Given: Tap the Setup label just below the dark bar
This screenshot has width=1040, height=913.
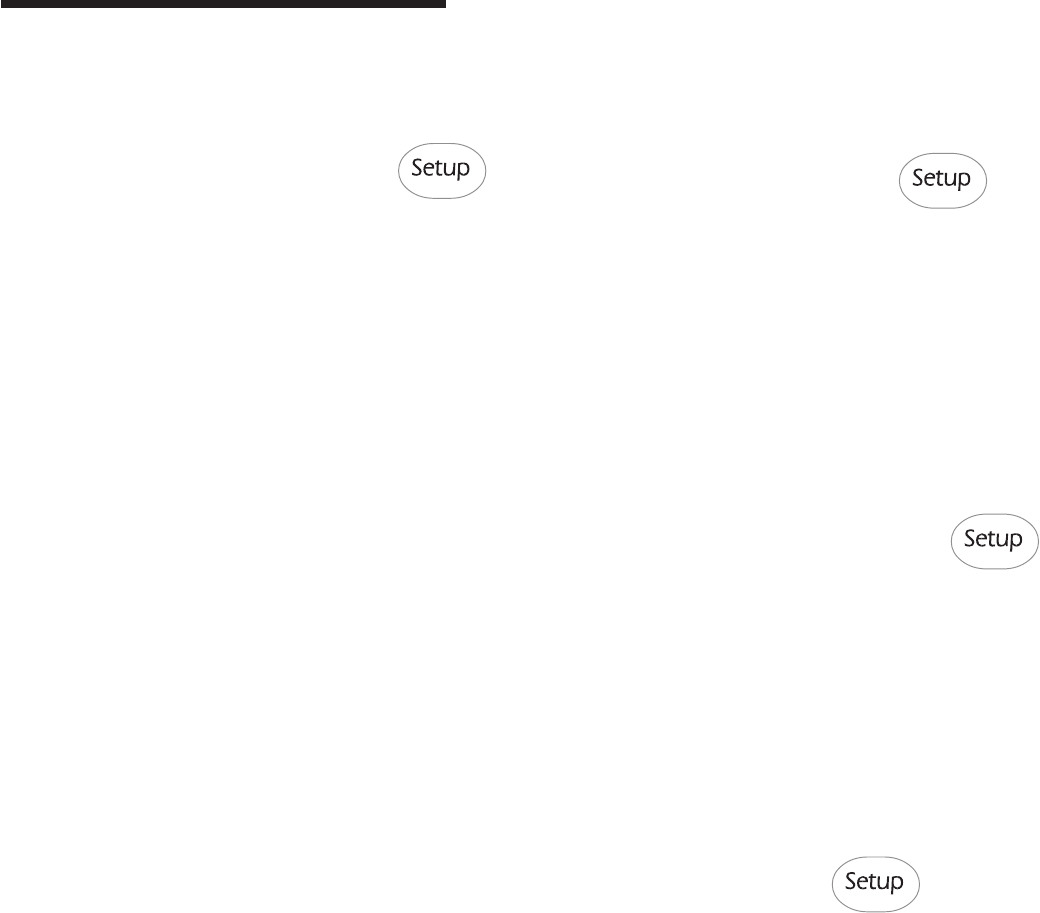Looking at the screenshot, I should tap(440, 168).
